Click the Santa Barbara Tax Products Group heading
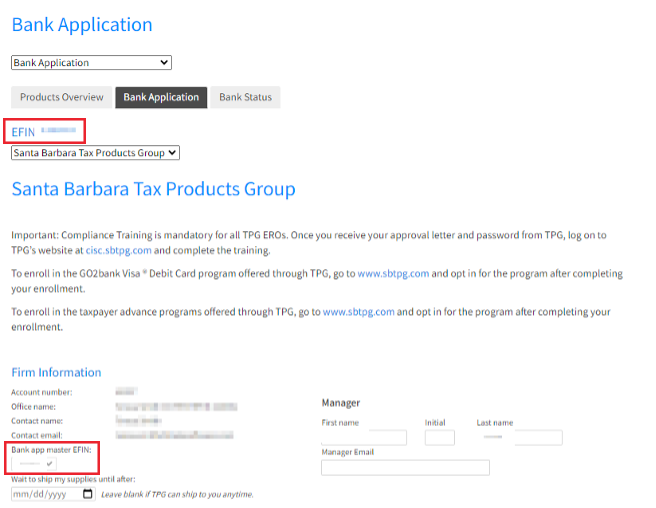 click(153, 189)
